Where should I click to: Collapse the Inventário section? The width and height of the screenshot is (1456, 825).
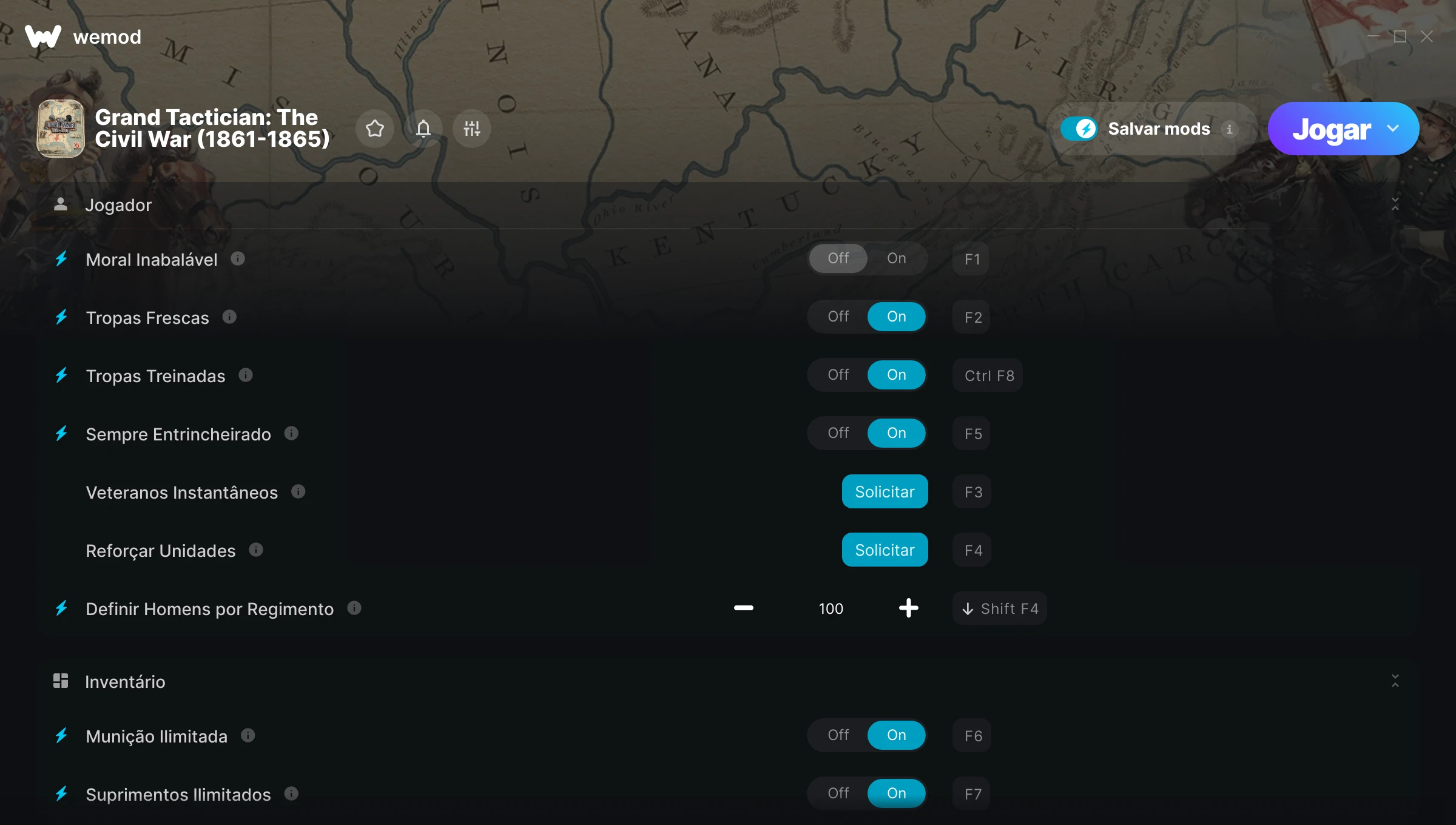click(x=1395, y=681)
